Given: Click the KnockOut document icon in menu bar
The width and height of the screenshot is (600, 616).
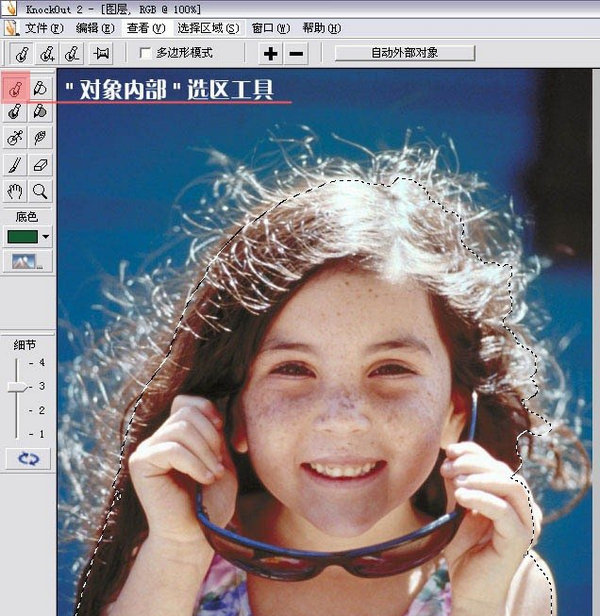Looking at the screenshot, I should click(x=12, y=28).
